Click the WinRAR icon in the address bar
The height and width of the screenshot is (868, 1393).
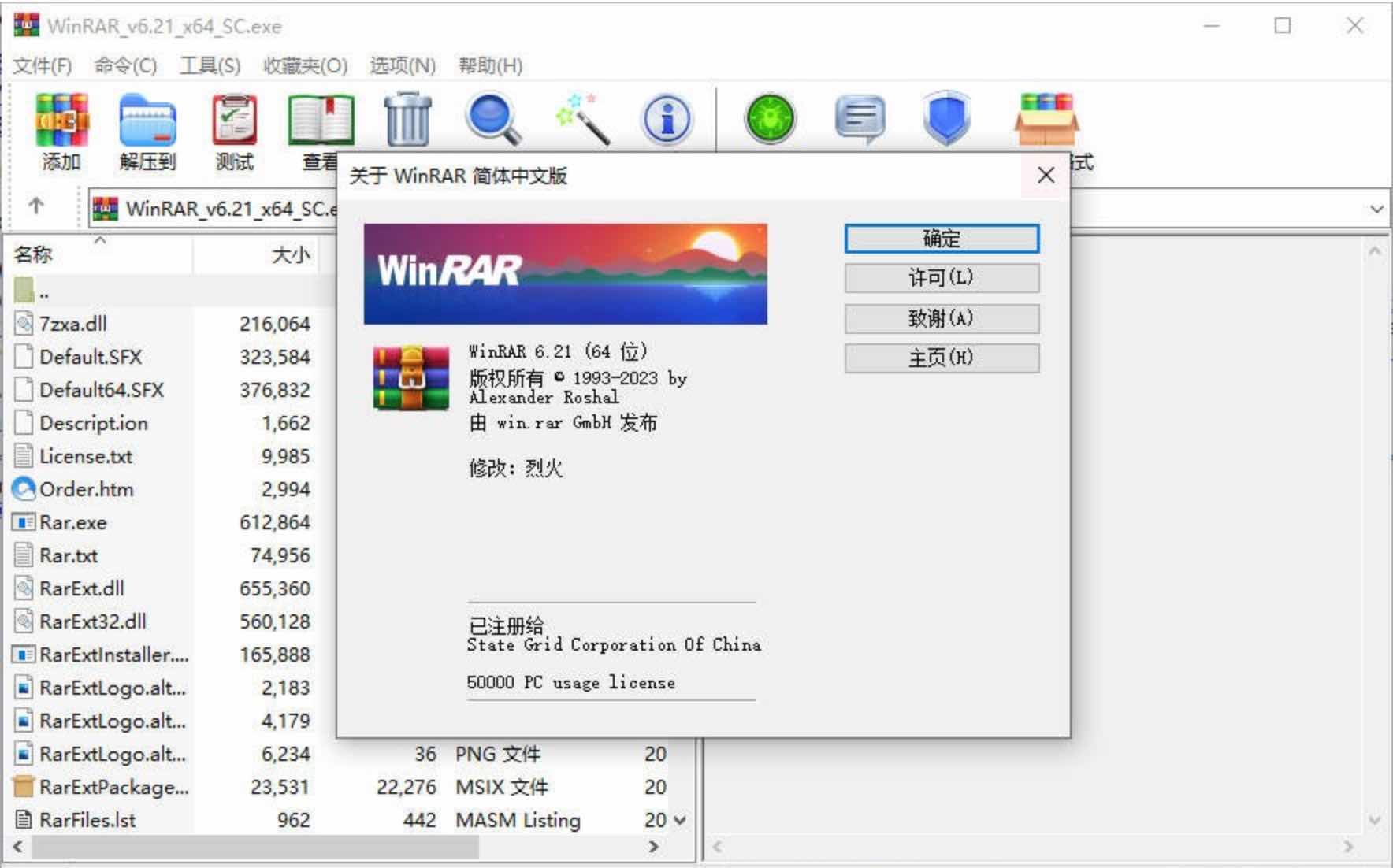pos(106,209)
